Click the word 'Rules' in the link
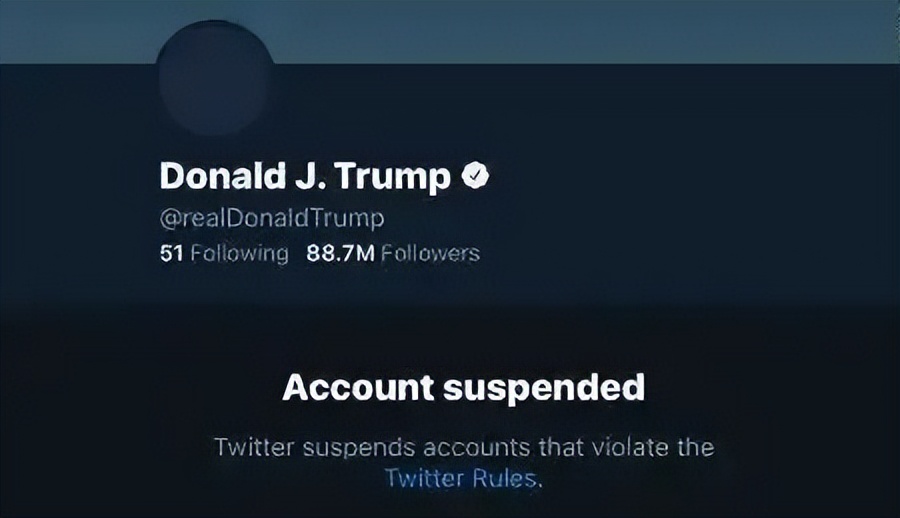The image size is (900, 518). pos(509,478)
